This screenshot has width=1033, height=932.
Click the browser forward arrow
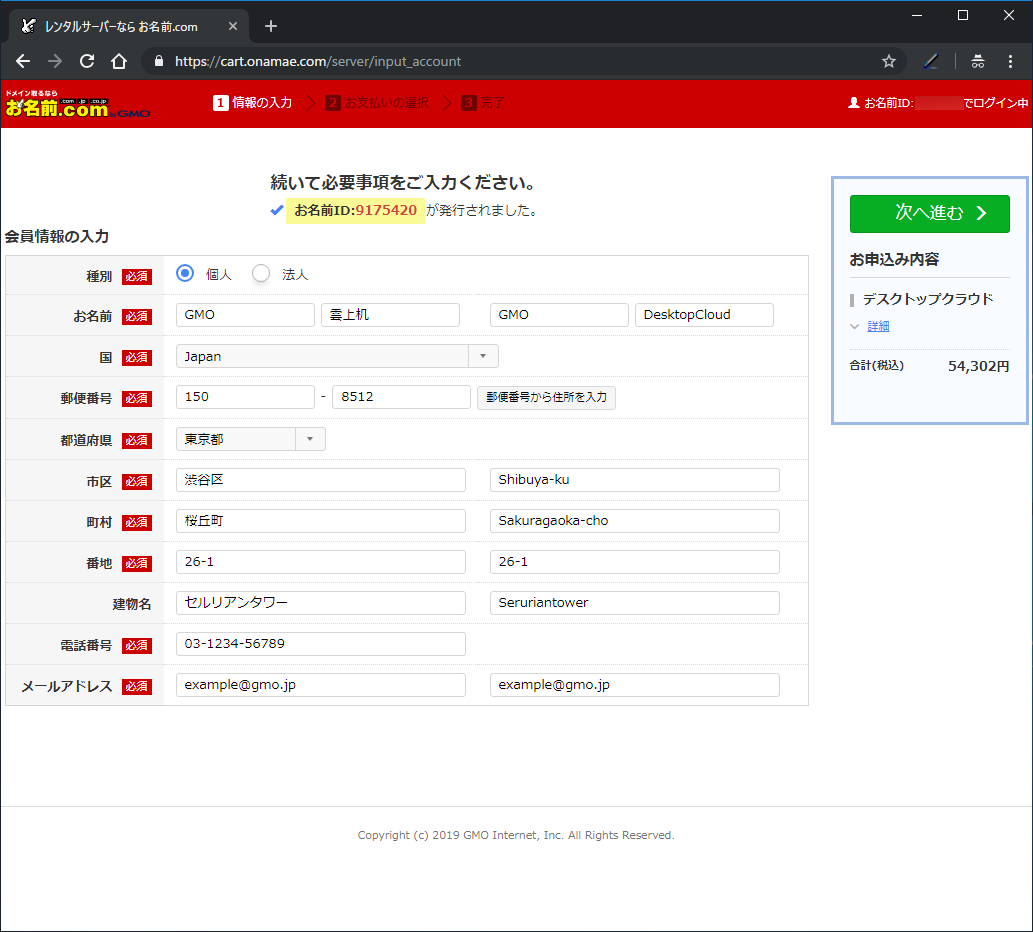click(55, 61)
